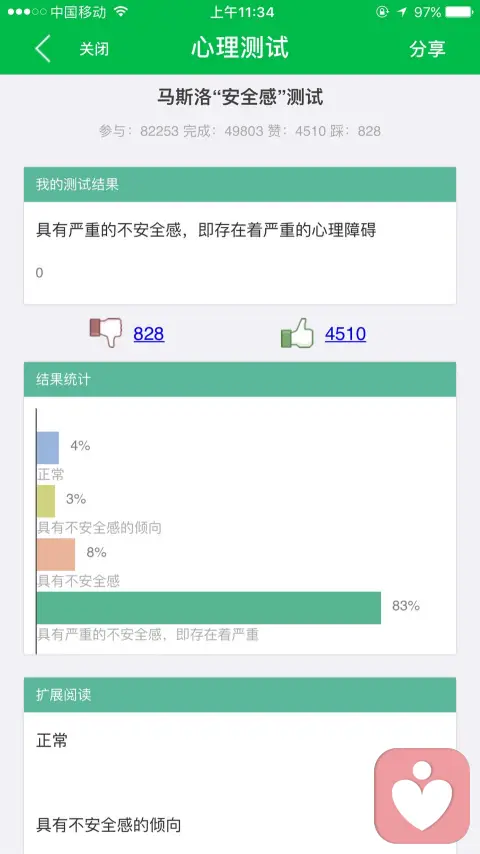Viewport: 480px width, 854px height.
Task: Expand 具有不安全感的倾向 reading entry
Action: point(108,825)
